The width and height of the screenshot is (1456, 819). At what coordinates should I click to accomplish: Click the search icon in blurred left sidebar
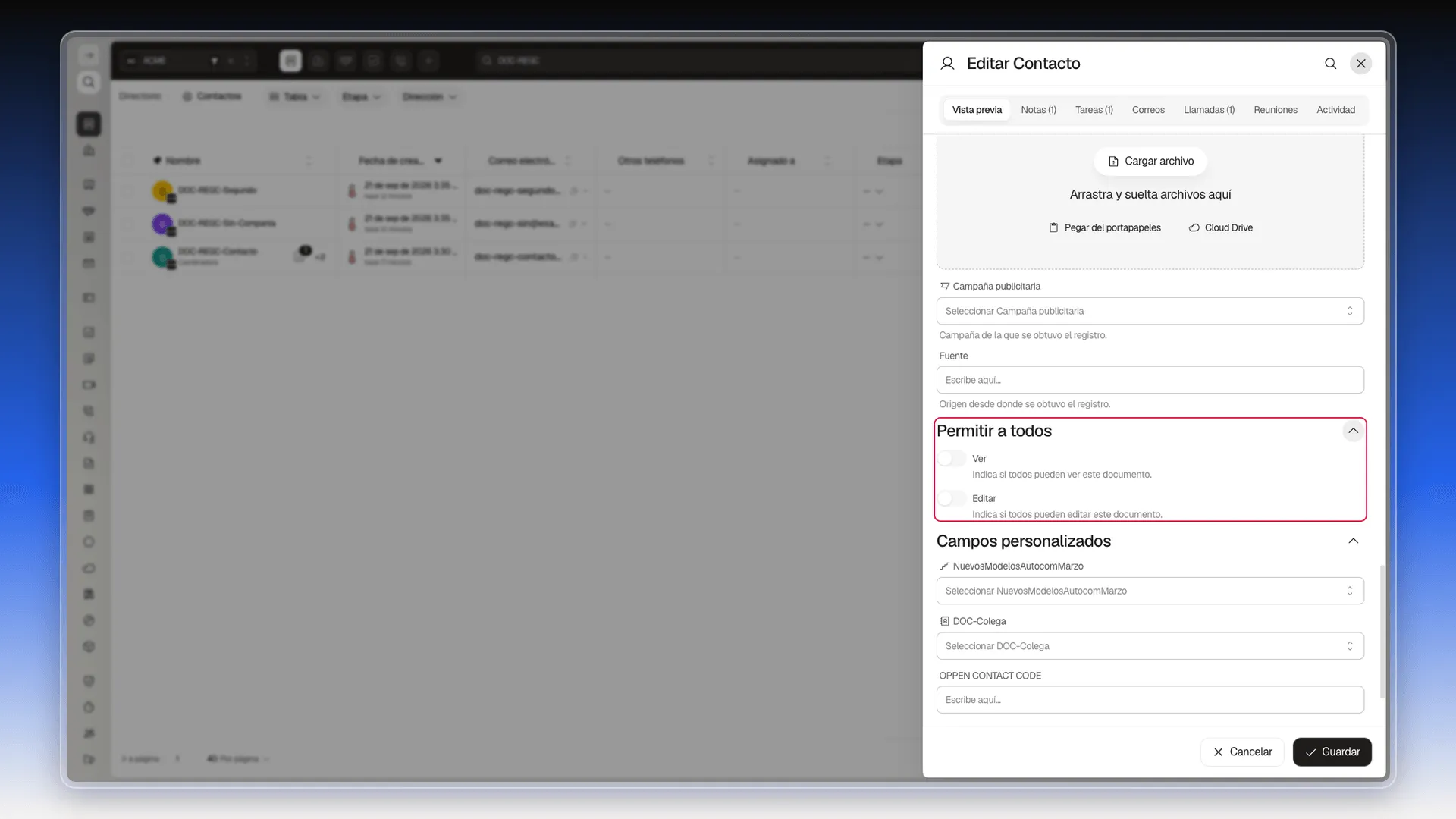coord(89,82)
